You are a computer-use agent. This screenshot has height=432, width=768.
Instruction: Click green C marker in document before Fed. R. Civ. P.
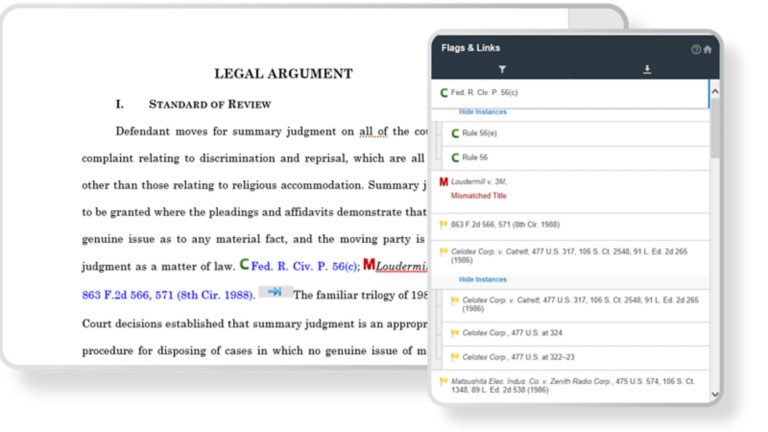tap(244, 264)
